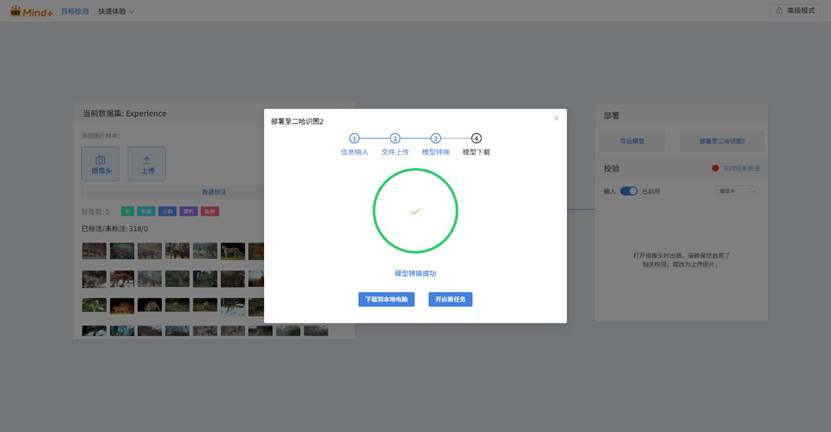Click the red real-time result indicator dot

tap(715, 168)
